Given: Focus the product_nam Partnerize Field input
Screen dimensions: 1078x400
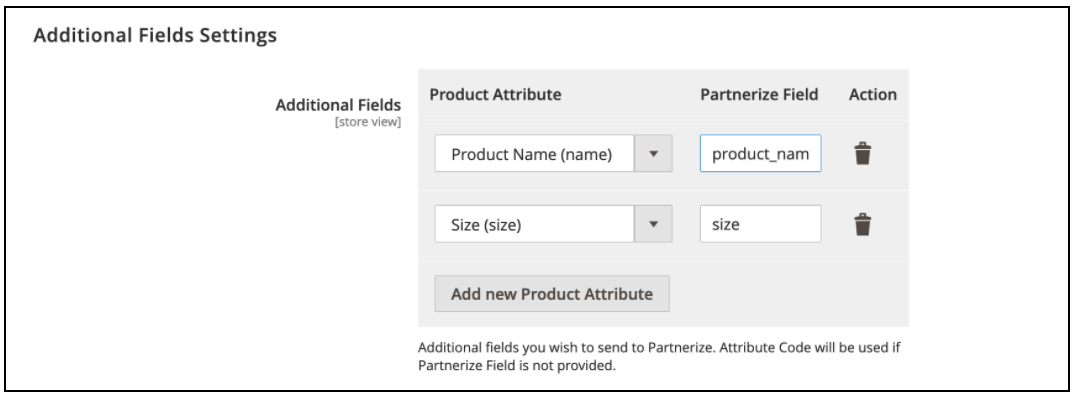Looking at the screenshot, I should click(x=760, y=153).
